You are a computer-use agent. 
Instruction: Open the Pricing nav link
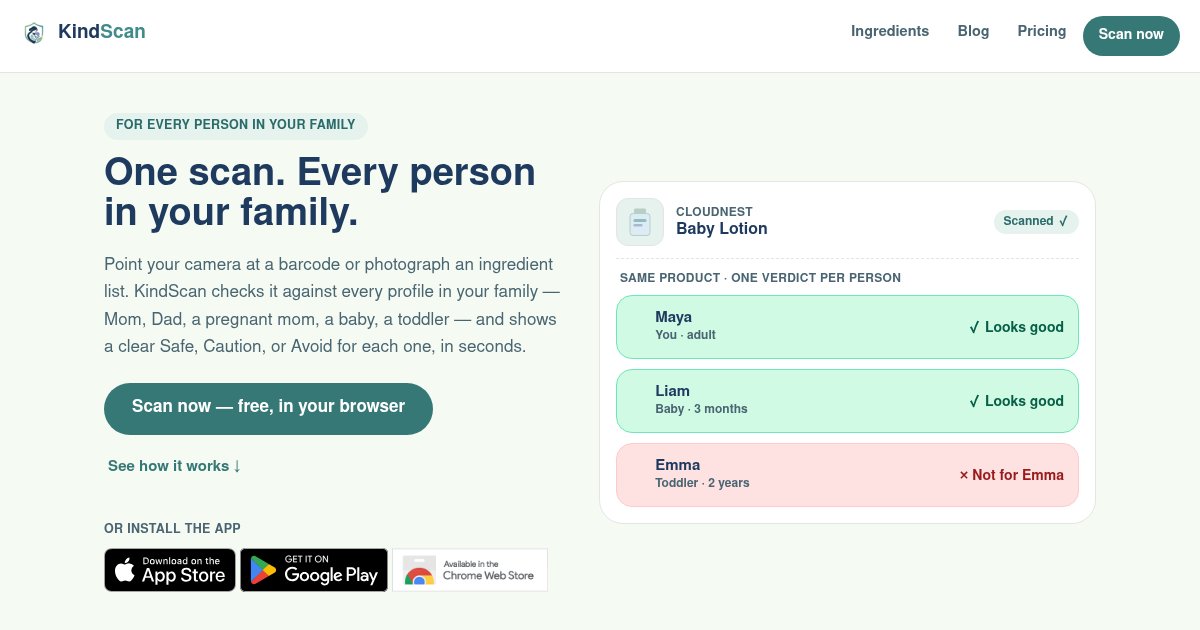(1042, 31)
